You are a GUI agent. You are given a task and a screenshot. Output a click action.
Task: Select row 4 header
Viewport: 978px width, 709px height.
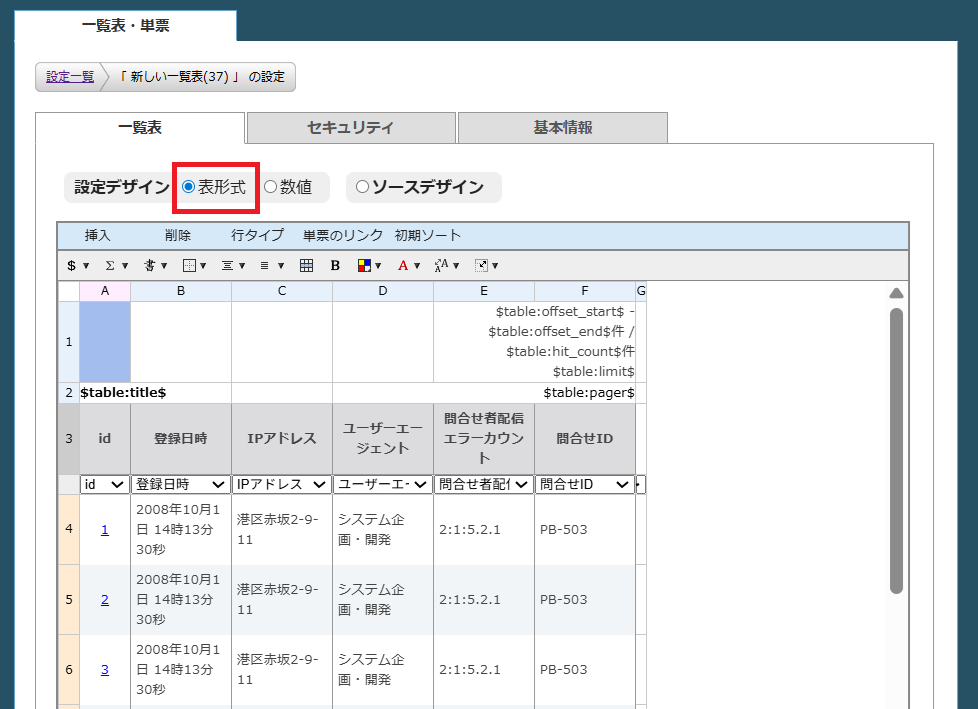(x=69, y=529)
